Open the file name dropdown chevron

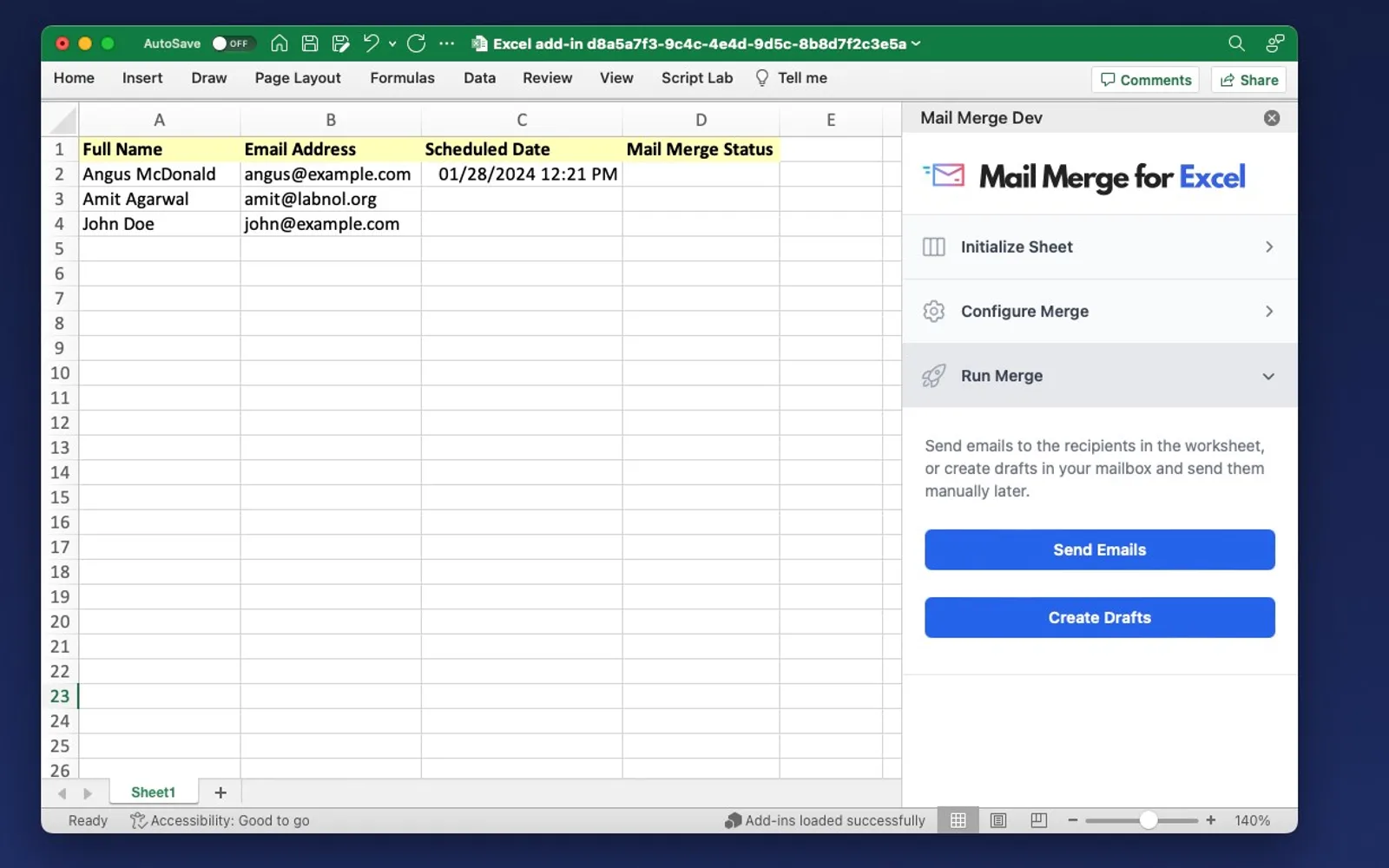pyautogui.click(x=916, y=43)
